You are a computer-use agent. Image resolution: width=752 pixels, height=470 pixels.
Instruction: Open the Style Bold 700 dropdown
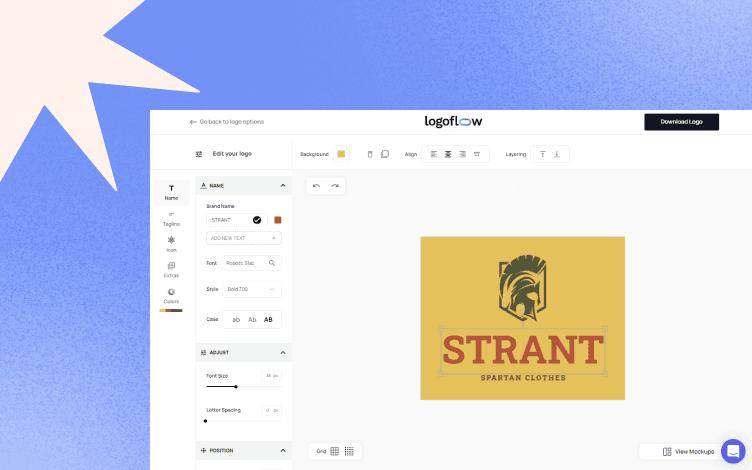252,289
